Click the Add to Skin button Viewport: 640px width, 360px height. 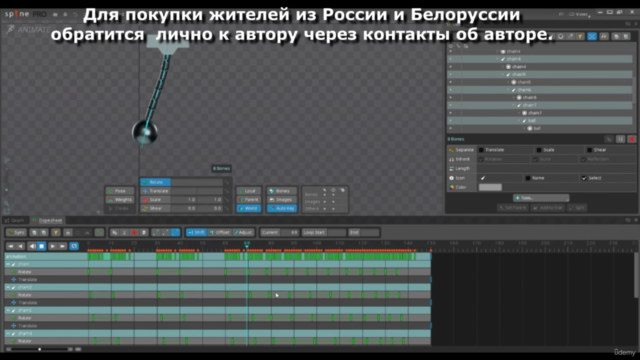[548, 208]
